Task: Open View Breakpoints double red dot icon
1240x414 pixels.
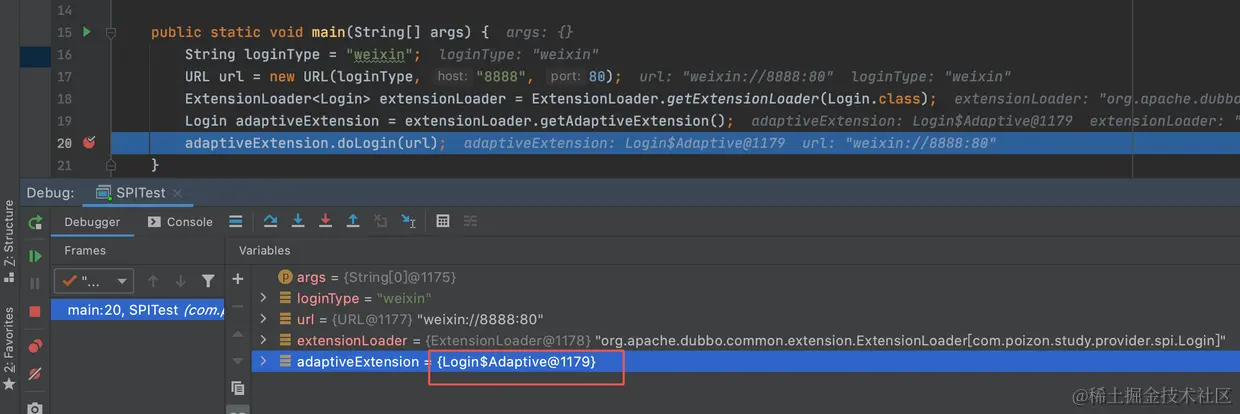Action: [35, 346]
